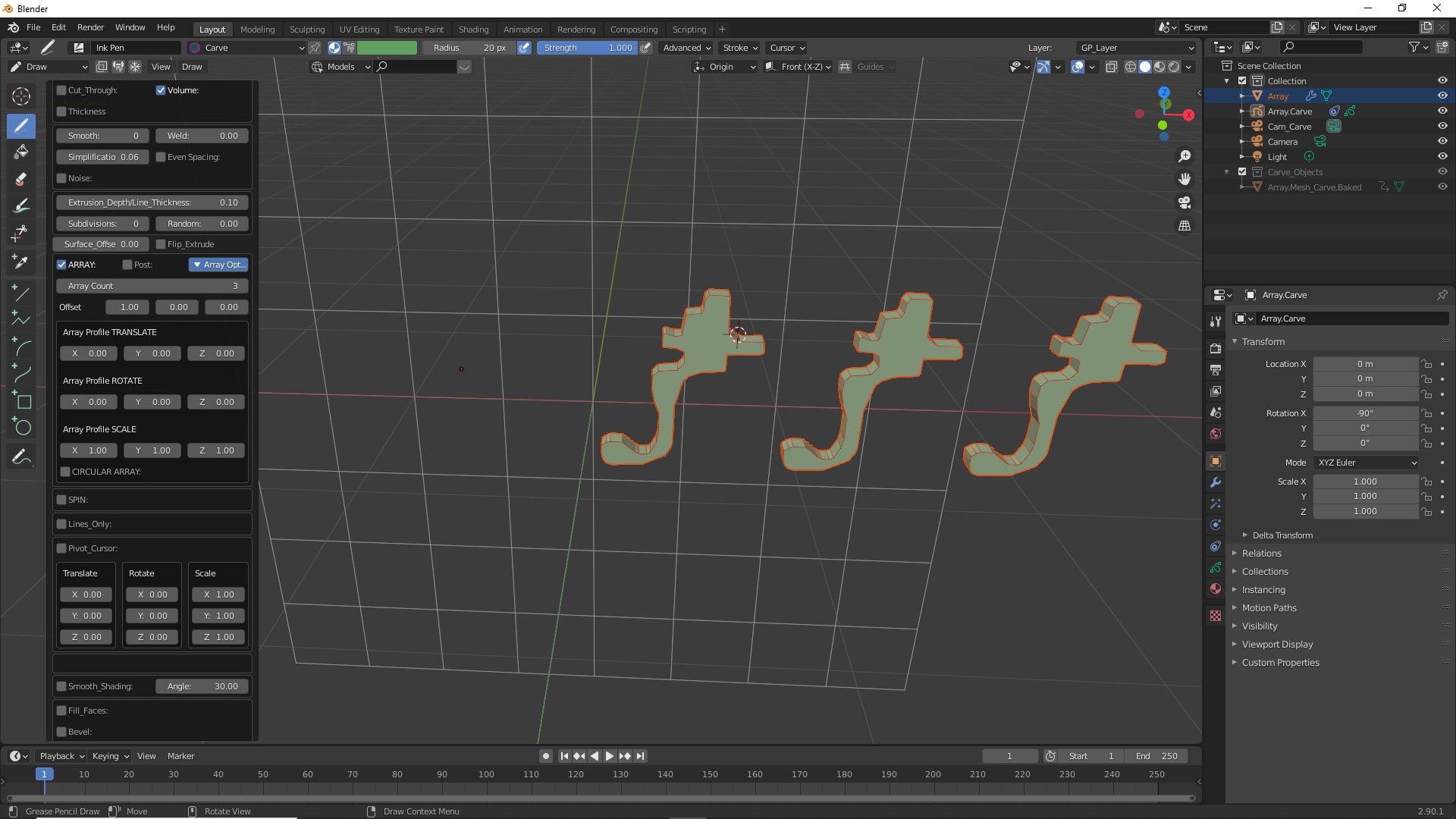Select the Eyedropper tool
The image size is (1456, 819).
[21, 262]
